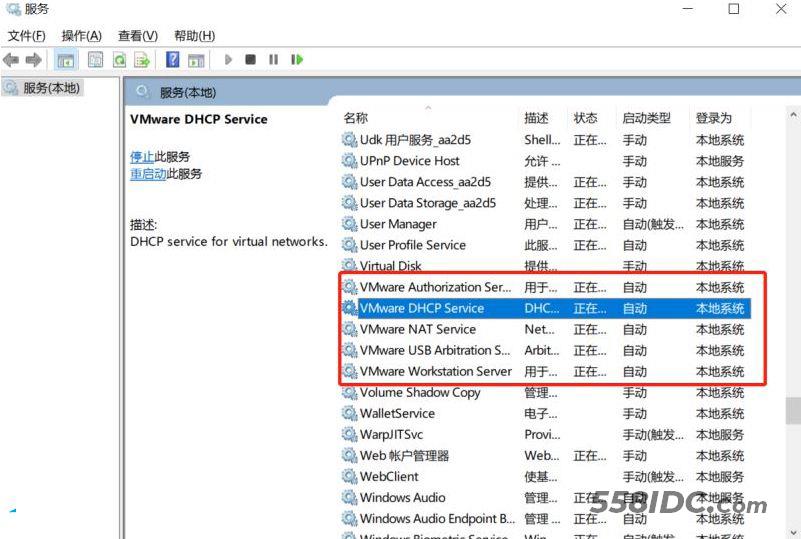Select the VMware Workstation Server row
The width and height of the screenshot is (801, 539).
point(545,371)
